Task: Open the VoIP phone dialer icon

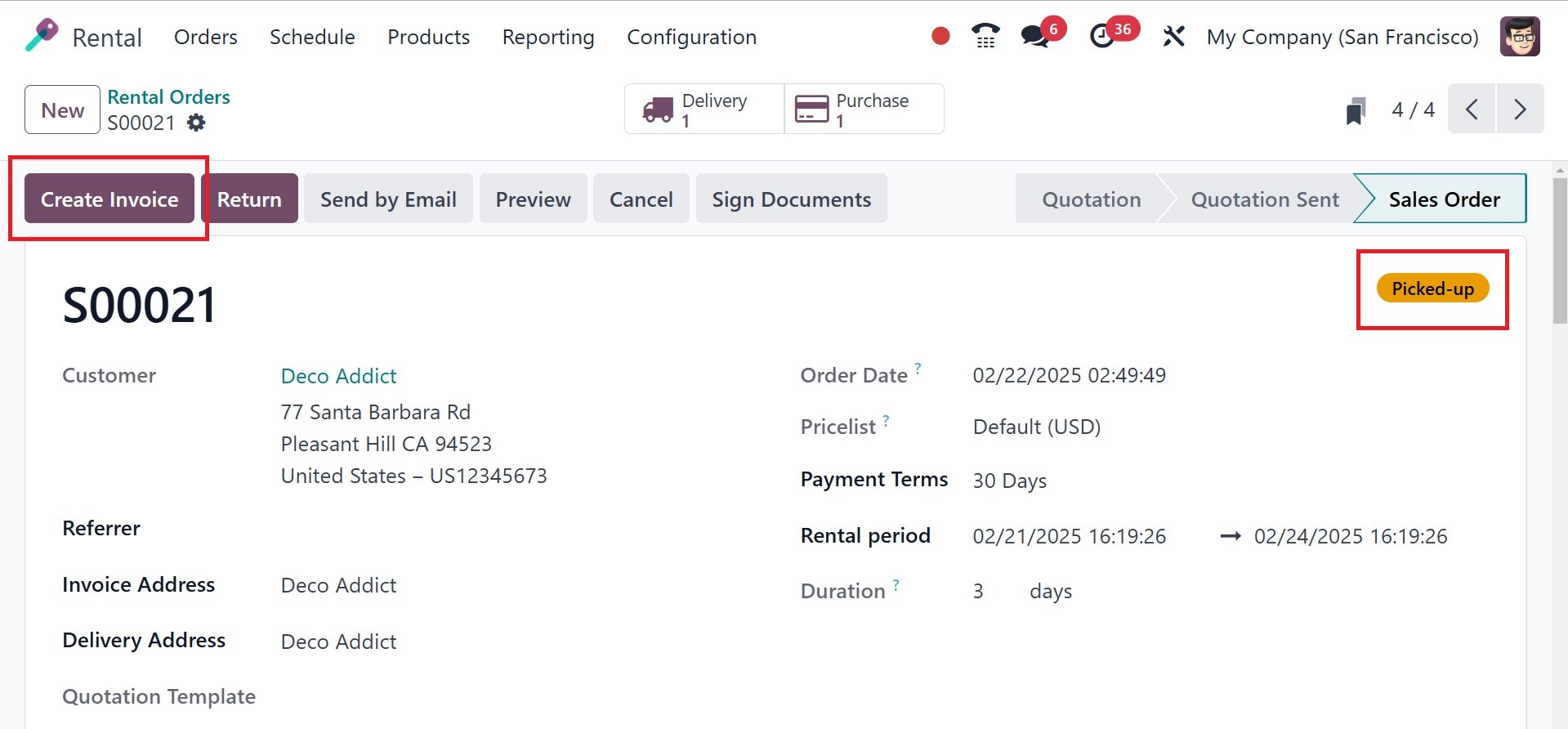Action: pyautogui.click(x=985, y=36)
